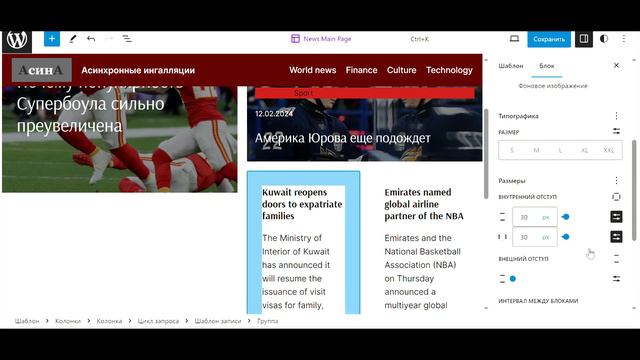Toggle custom size for vertical padding
The width and height of the screenshot is (640, 360).
tap(616, 217)
